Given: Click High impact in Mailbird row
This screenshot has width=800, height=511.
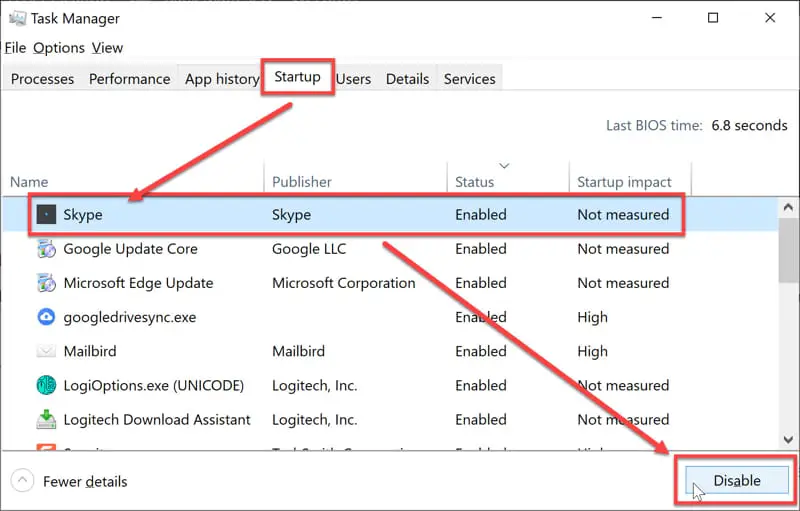Looking at the screenshot, I should [x=592, y=351].
